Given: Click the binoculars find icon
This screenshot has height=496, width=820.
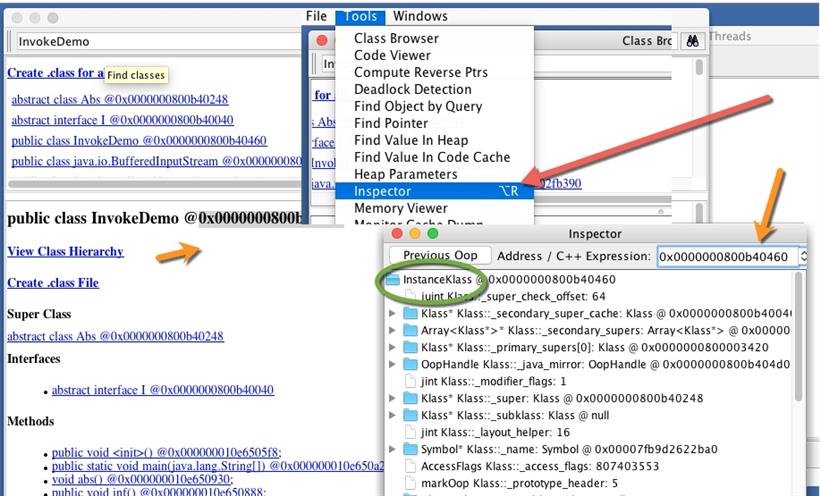Looking at the screenshot, I should pos(692,41).
